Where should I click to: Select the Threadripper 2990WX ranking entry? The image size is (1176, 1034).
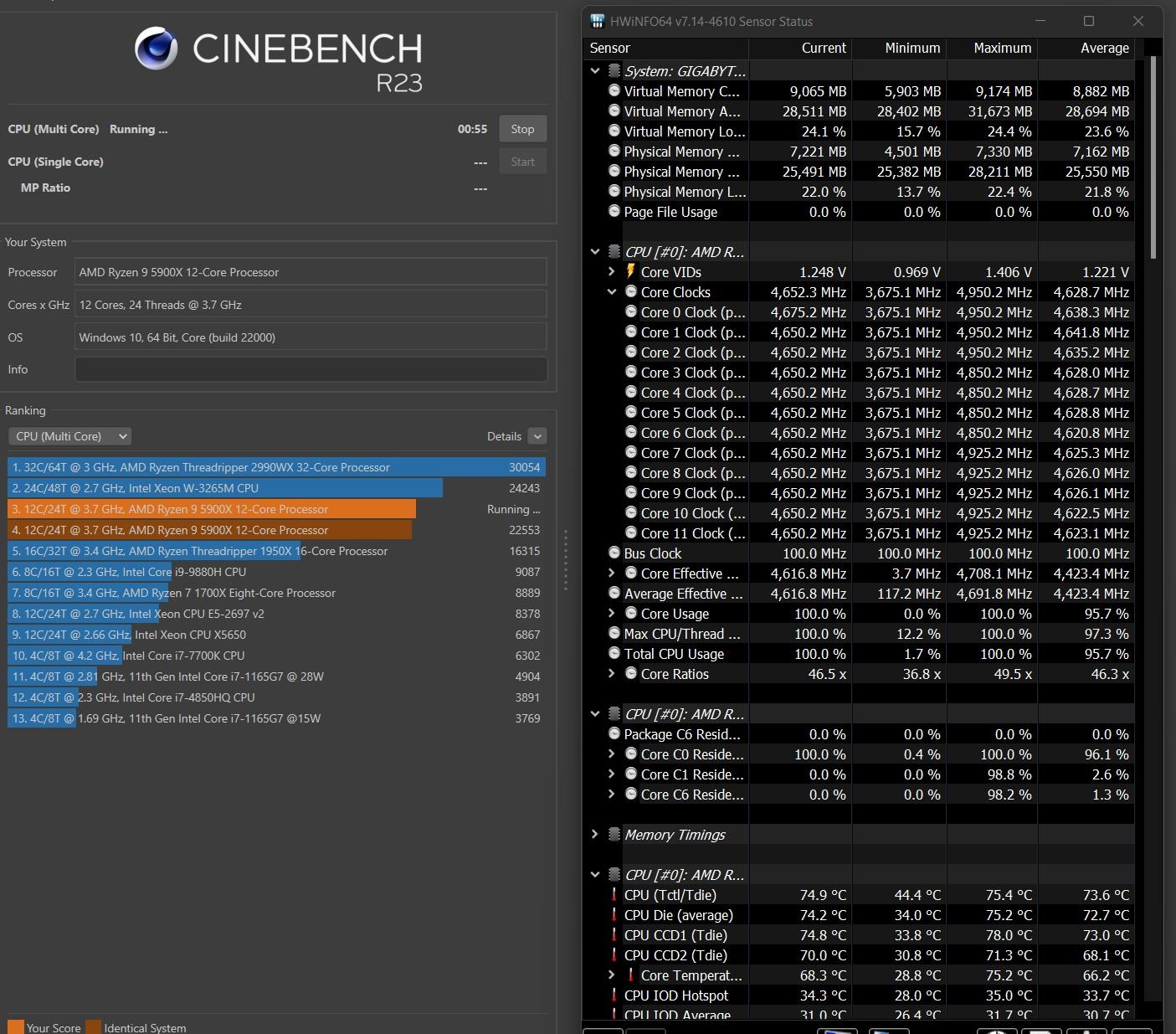(x=276, y=467)
